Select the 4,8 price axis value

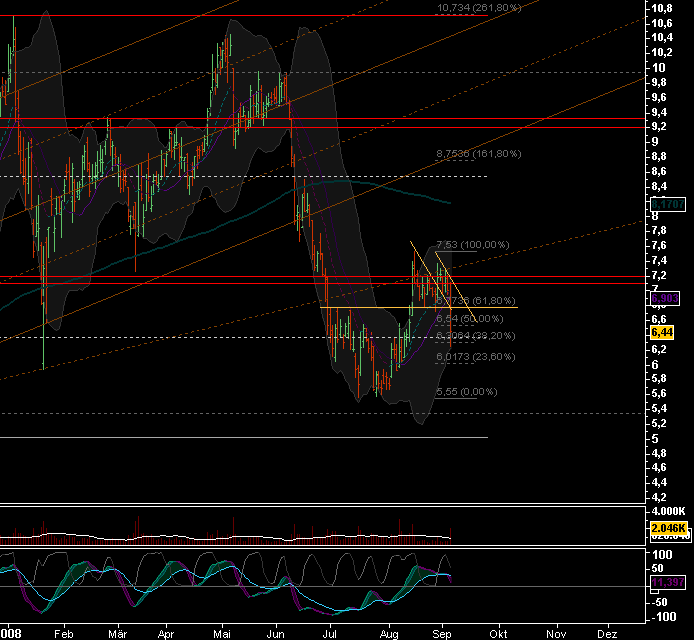click(x=659, y=453)
